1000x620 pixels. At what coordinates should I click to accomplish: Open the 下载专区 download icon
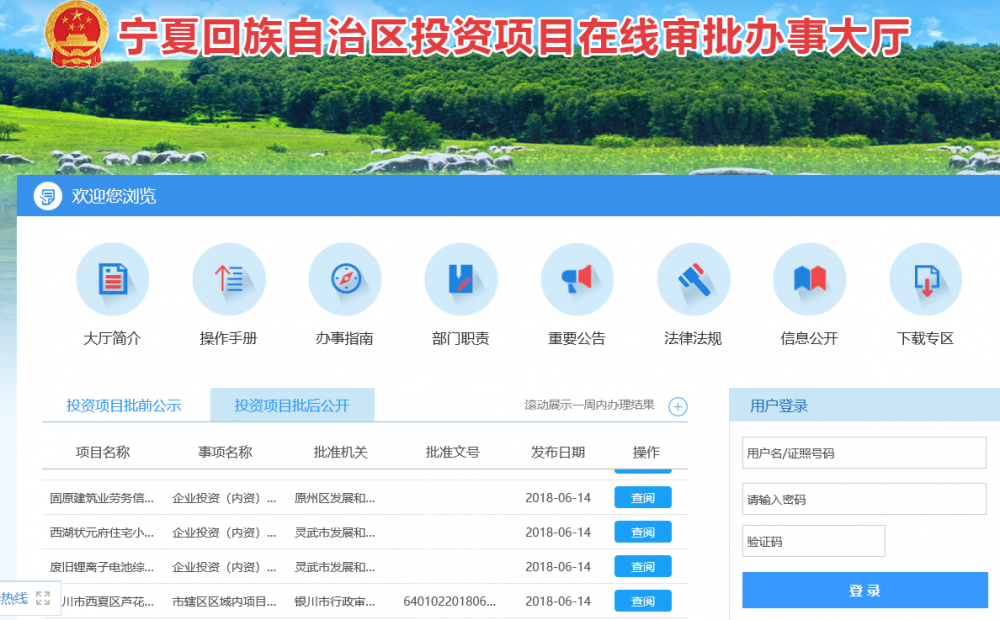[x=925, y=279]
